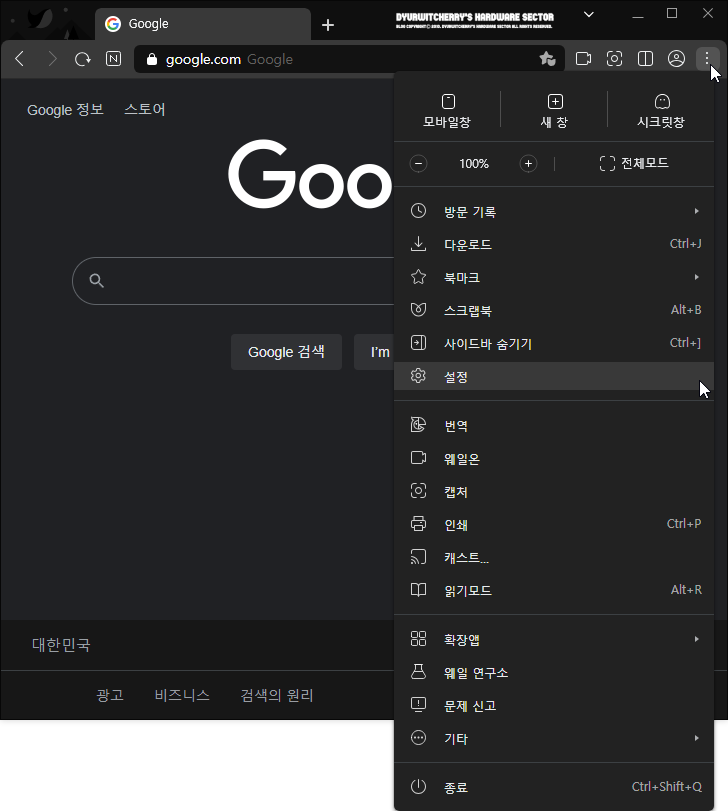Expand 방문 기록 history submenu
This screenshot has width=728, height=811.
[x=554, y=212]
